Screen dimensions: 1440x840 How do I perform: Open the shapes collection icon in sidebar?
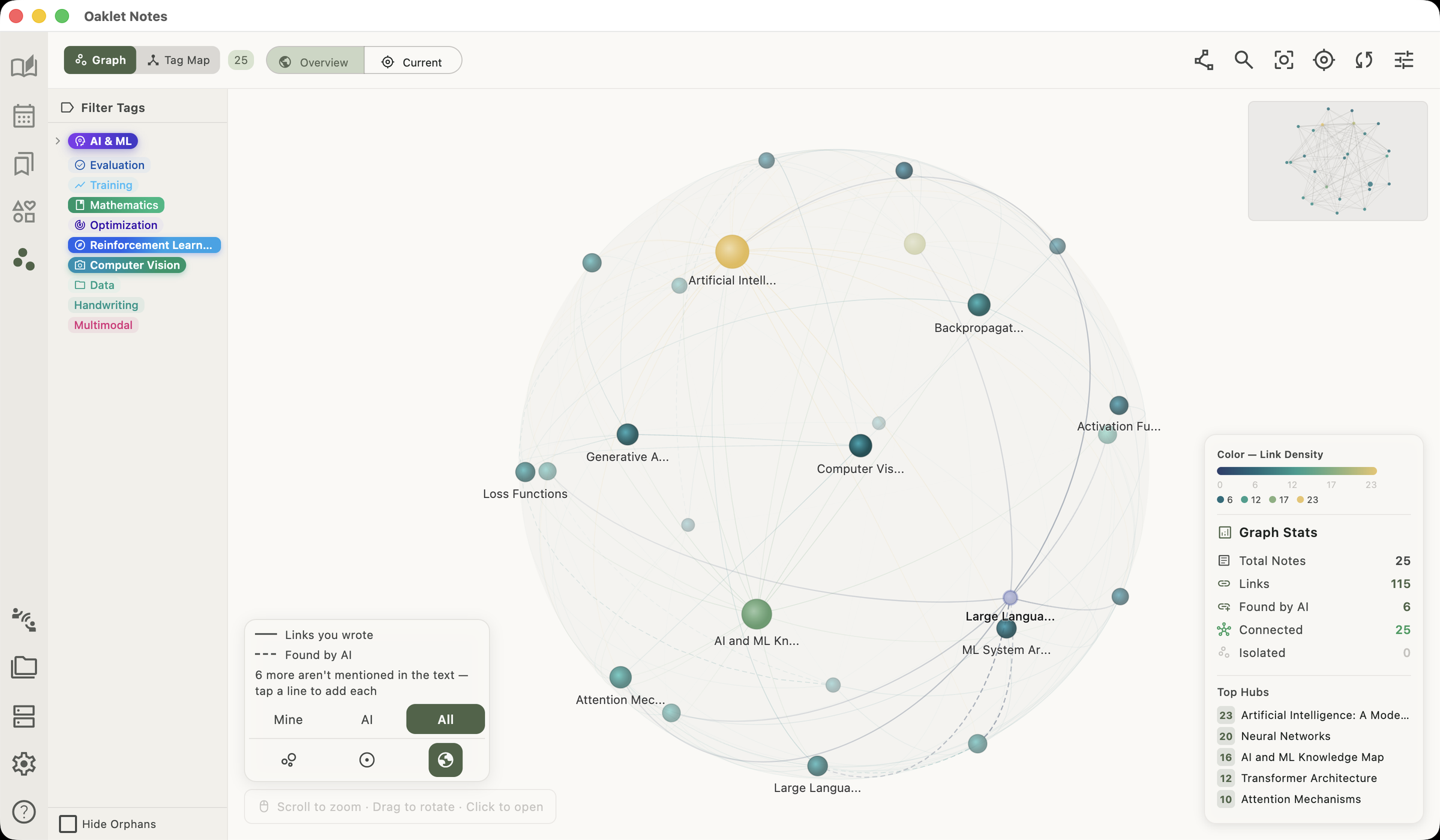[x=24, y=211]
